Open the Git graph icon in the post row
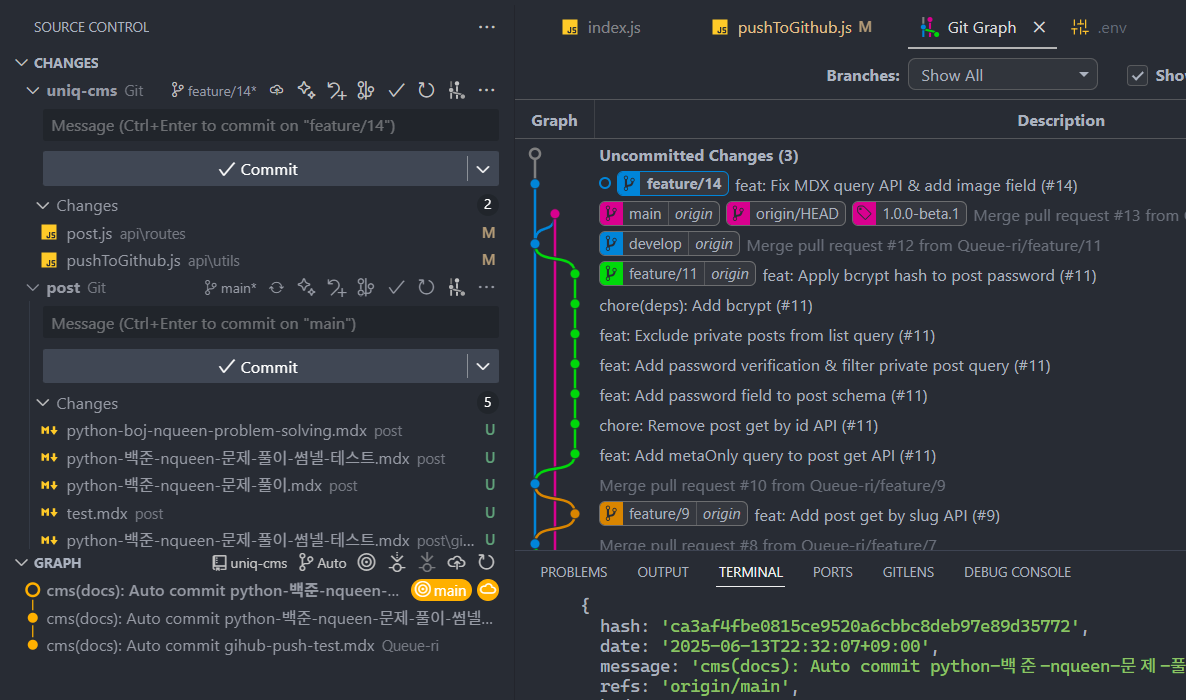The image size is (1186, 700). pyautogui.click(x=456, y=288)
